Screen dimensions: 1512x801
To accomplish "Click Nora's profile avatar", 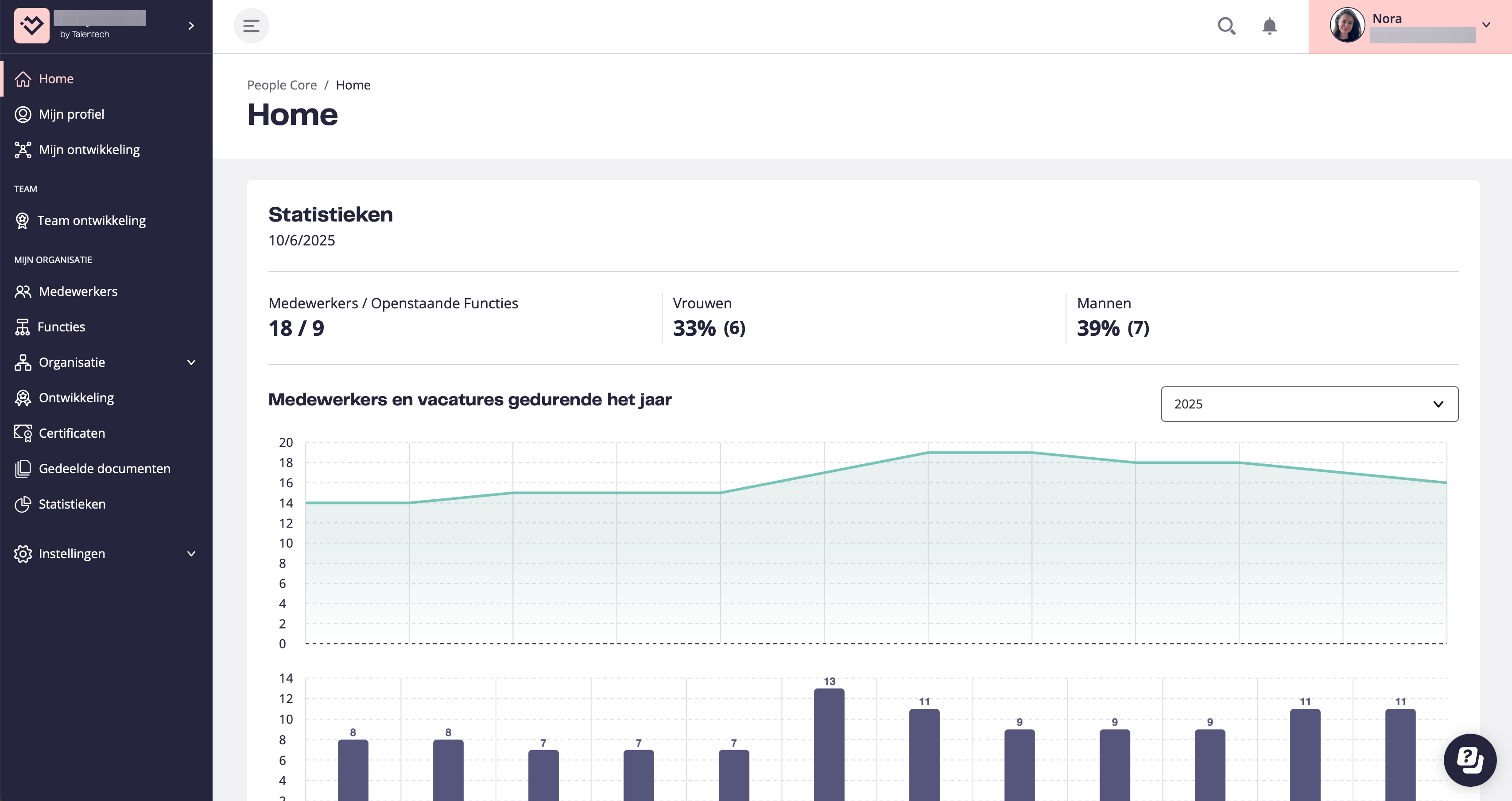I will tap(1347, 25).
